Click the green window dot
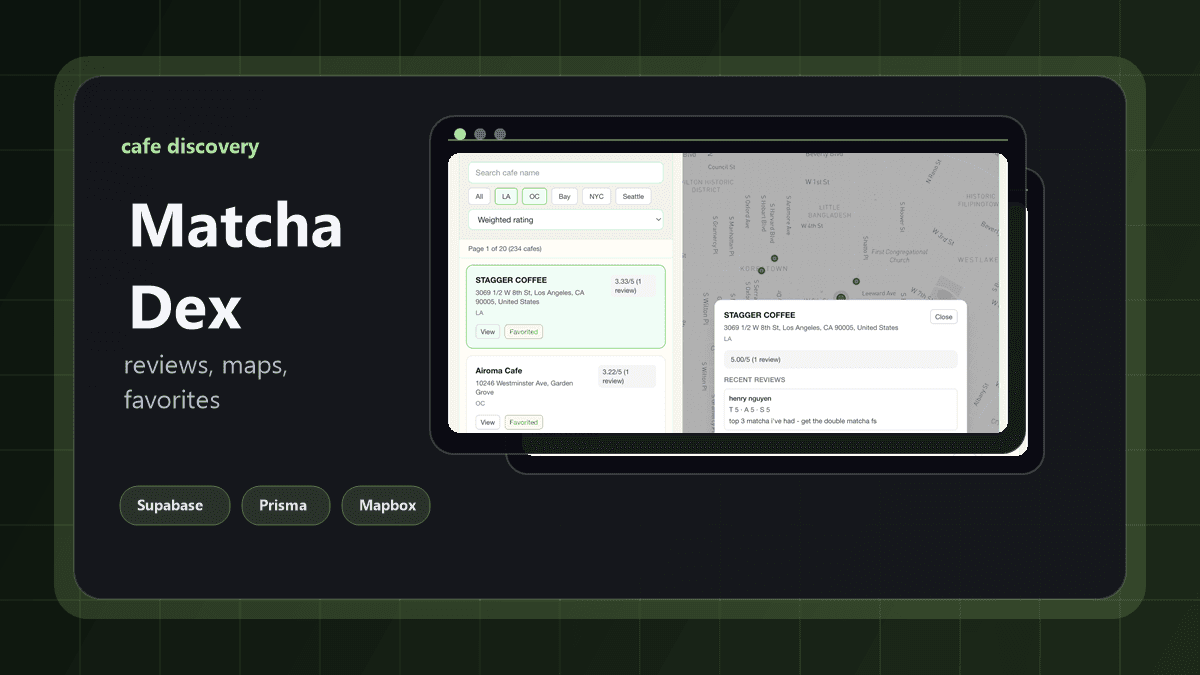This screenshot has width=1200, height=675. (x=460, y=134)
